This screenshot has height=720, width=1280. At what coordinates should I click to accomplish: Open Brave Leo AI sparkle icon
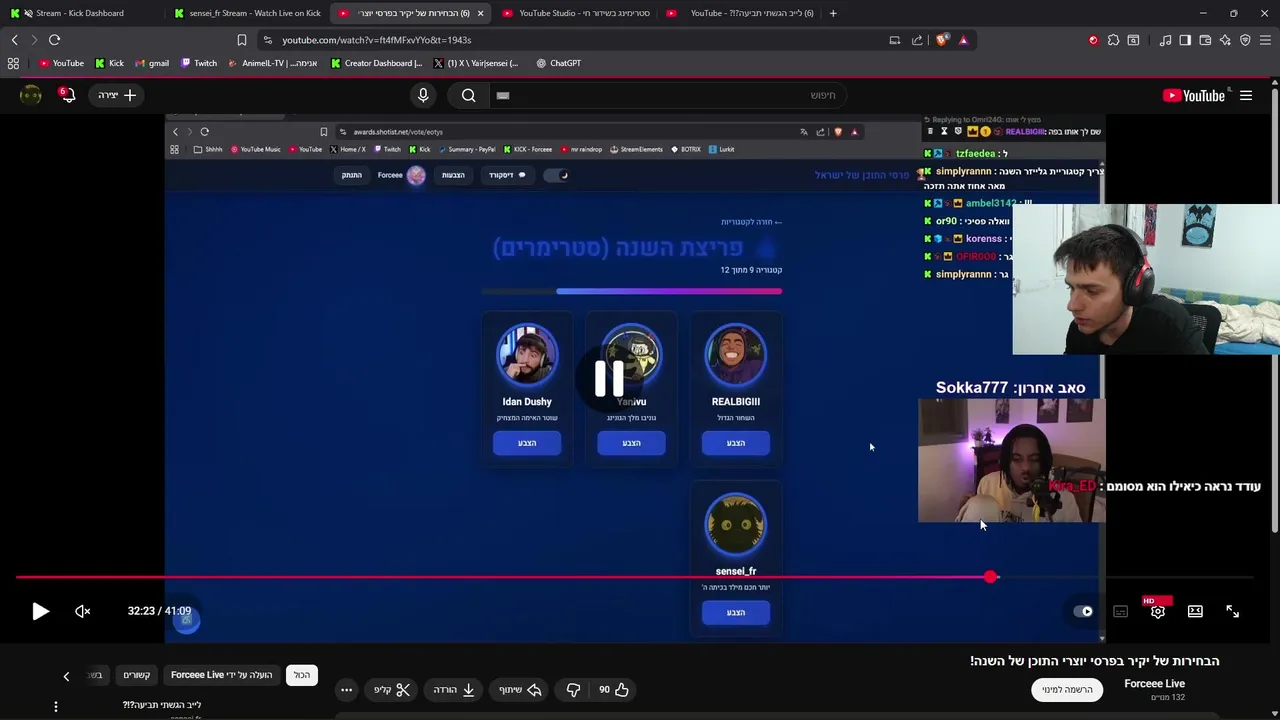click(x=1225, y=40)
